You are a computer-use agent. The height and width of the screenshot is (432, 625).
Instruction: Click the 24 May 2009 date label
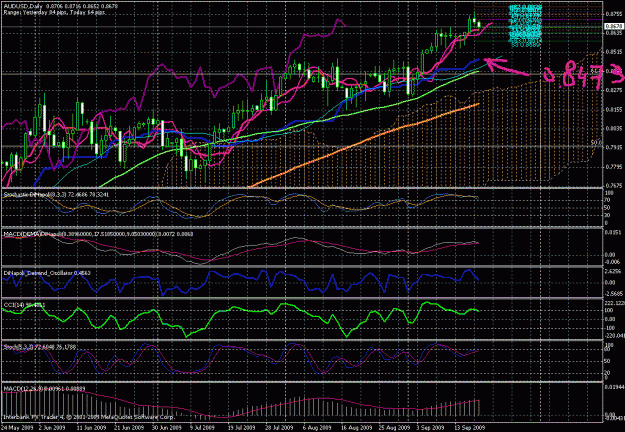click(x=16, y=428)
